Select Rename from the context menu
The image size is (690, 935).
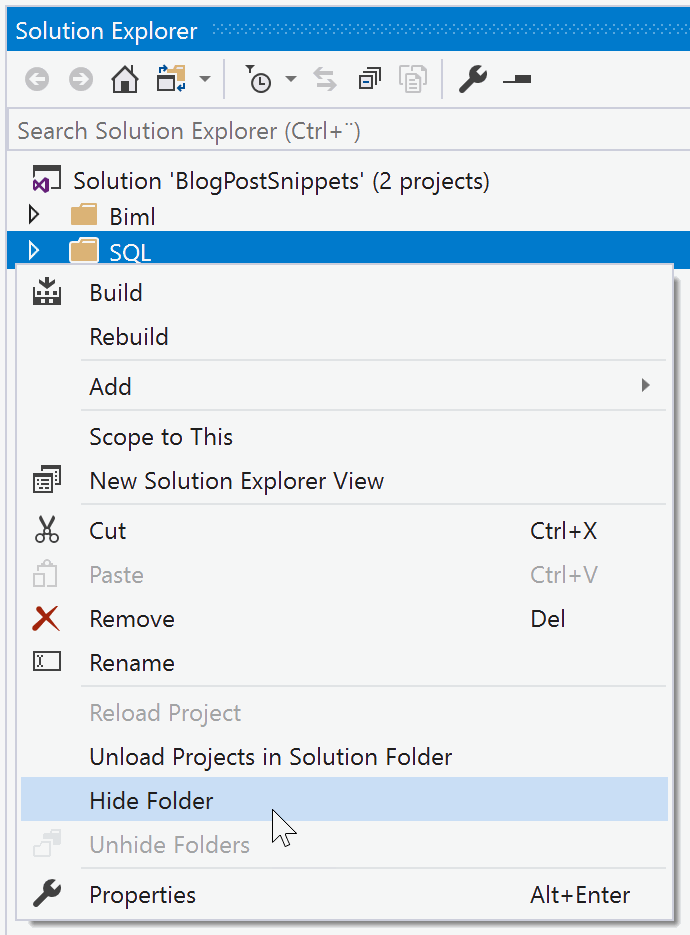pyautogui.click(x=131, y=663)
